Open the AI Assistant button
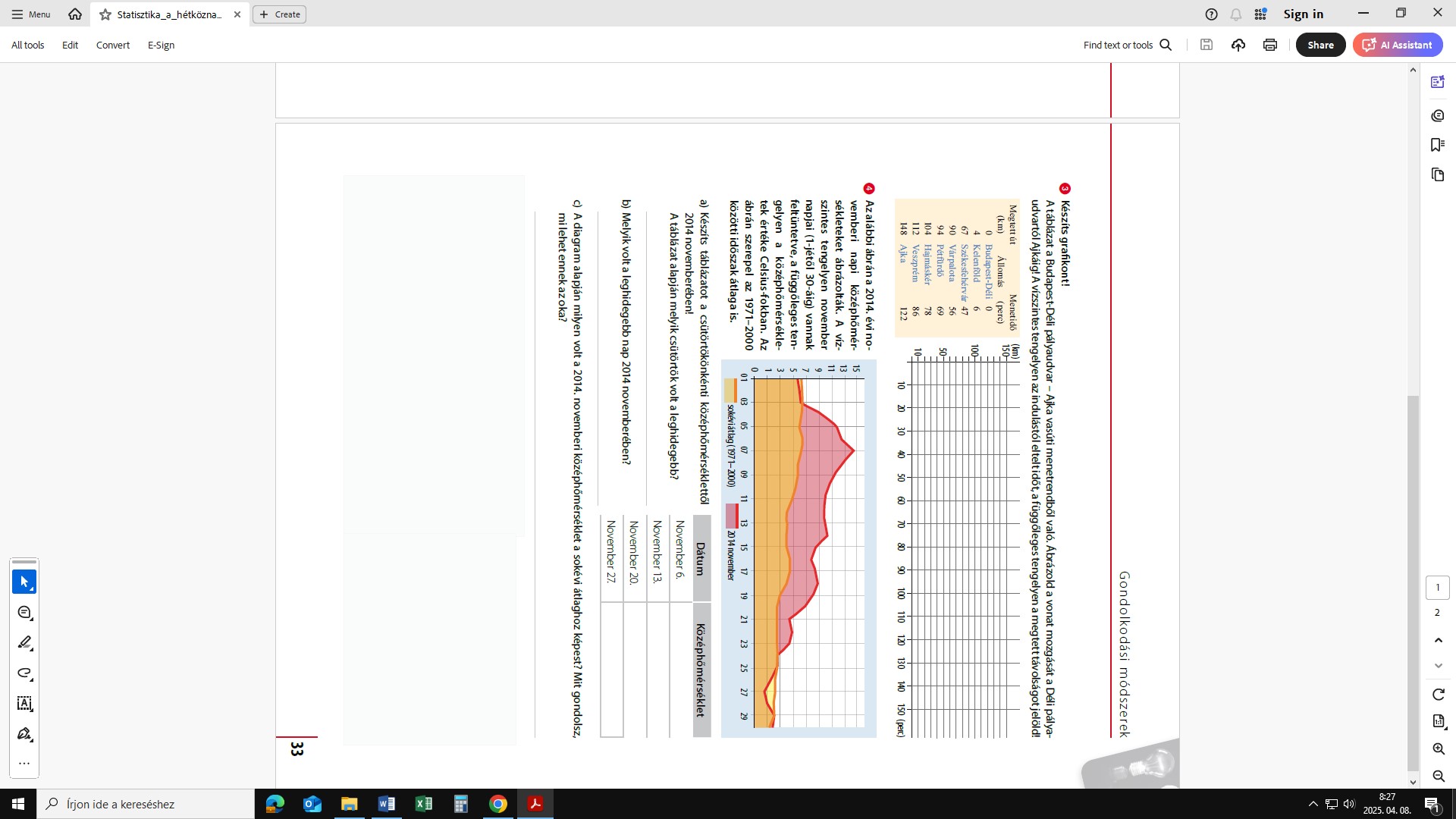The width and height of the screenshot is (1456, 819). [x=1398, y=45]
